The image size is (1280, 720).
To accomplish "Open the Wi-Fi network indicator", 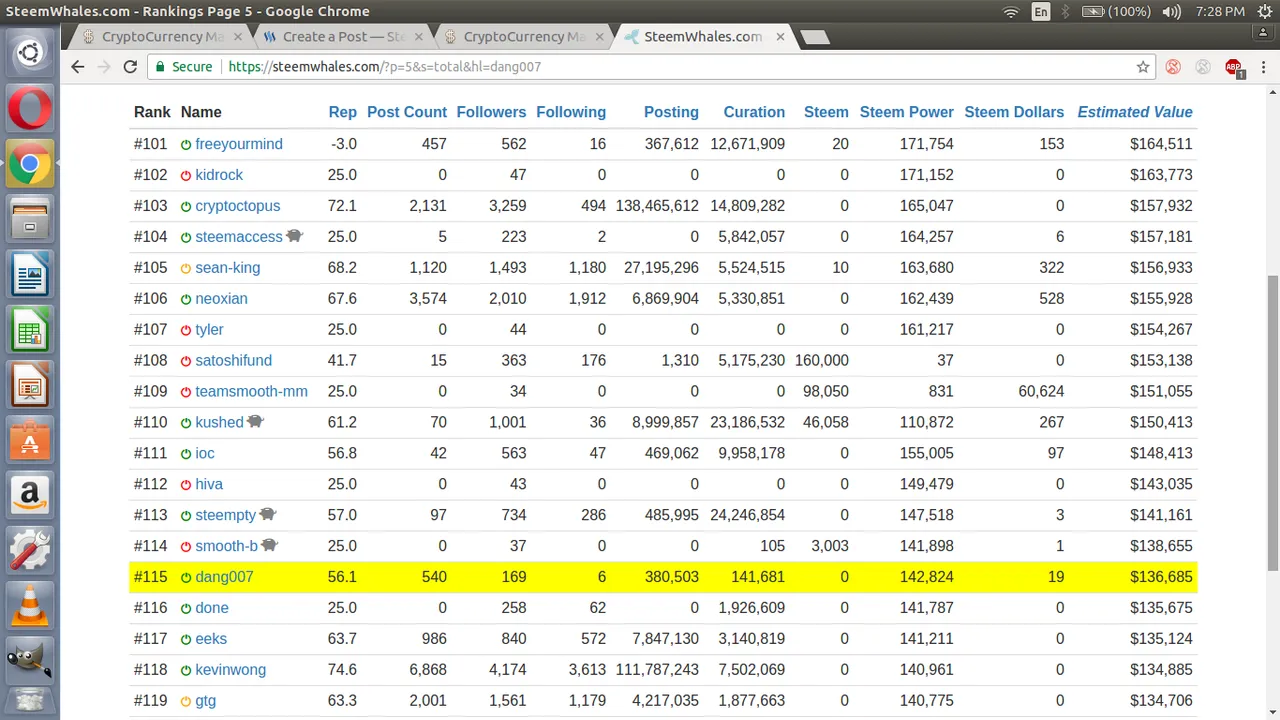I will pyautogui.click(x=1011, y=12).
